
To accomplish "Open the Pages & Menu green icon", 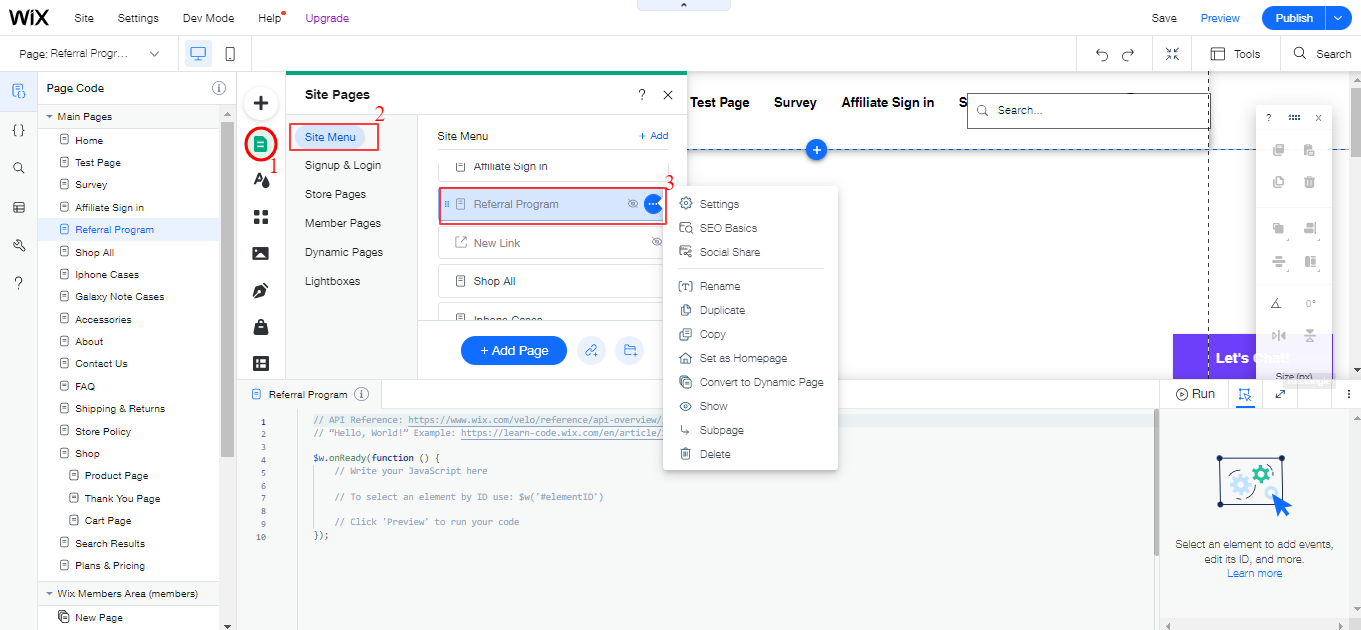I will pos(260,143).
